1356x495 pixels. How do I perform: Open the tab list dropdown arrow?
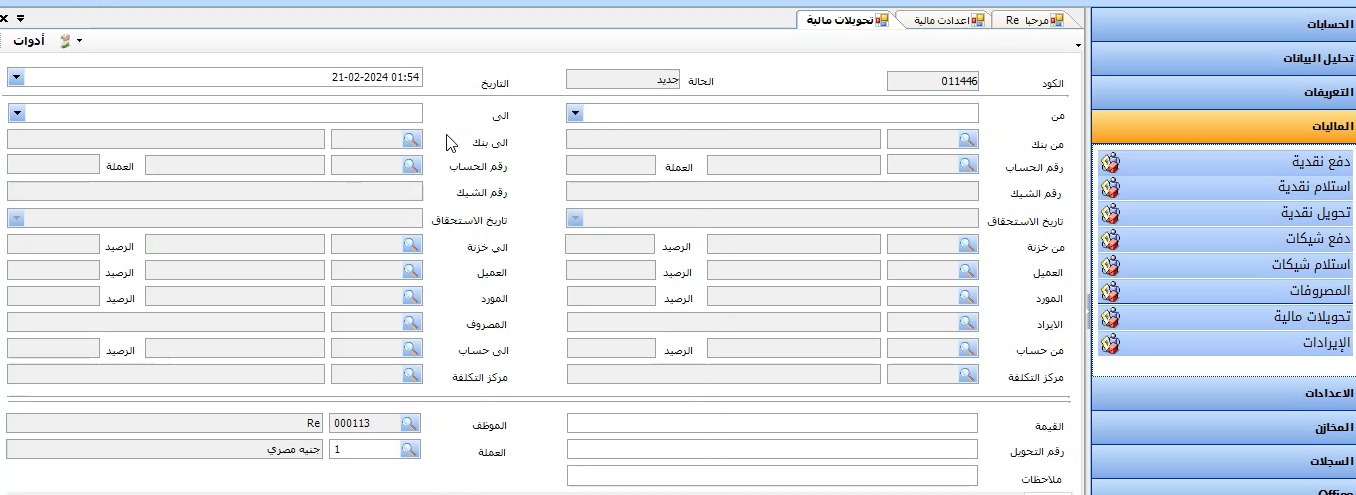point(1078,45)
